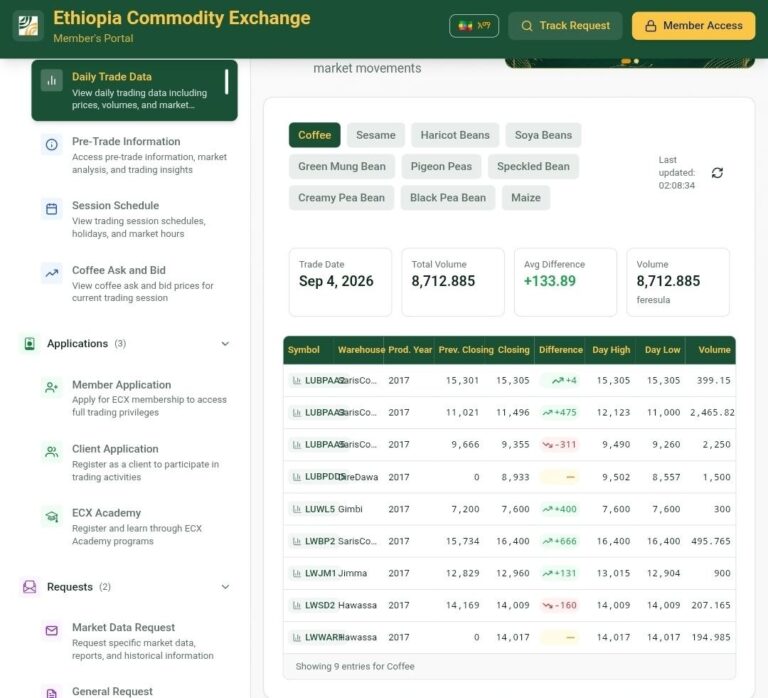Viewport: 768px width, 698px height.
Task: Collapse the Requests section chevron
Action: coord(225,587)
